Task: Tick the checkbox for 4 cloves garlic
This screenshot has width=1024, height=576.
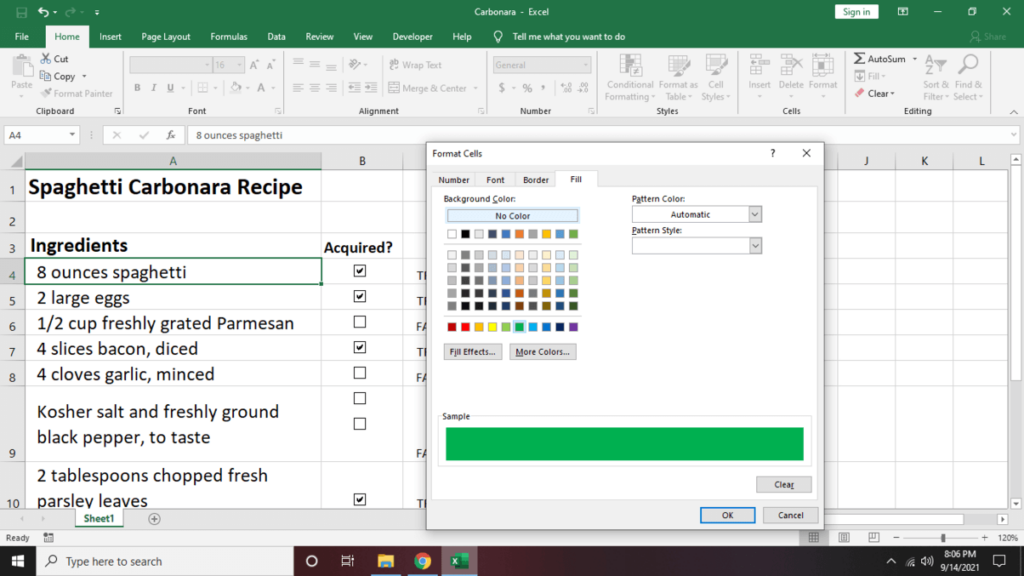Action: click(x=360, y=373)
